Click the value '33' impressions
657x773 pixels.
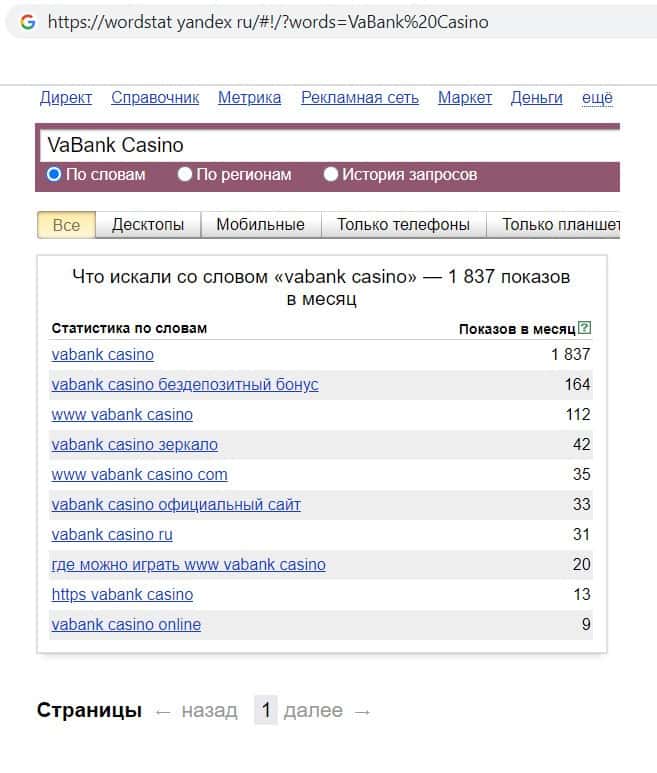pos(582,505)
